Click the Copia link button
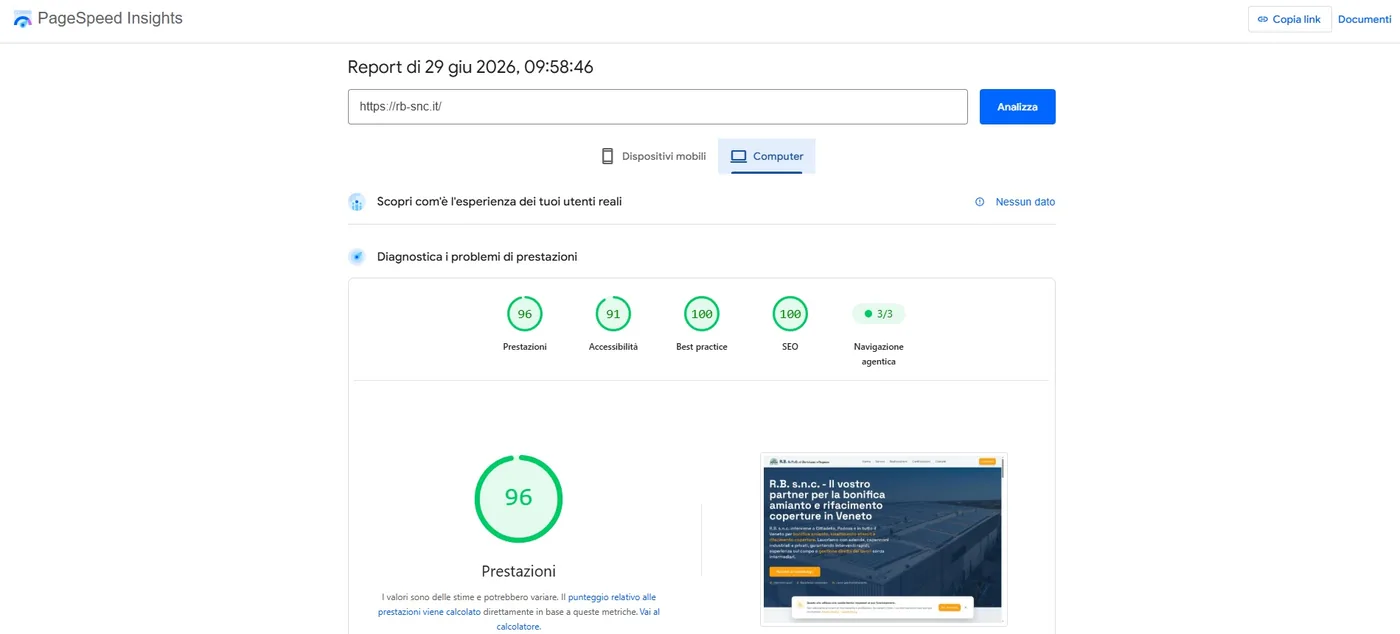 click(1289, 19)
